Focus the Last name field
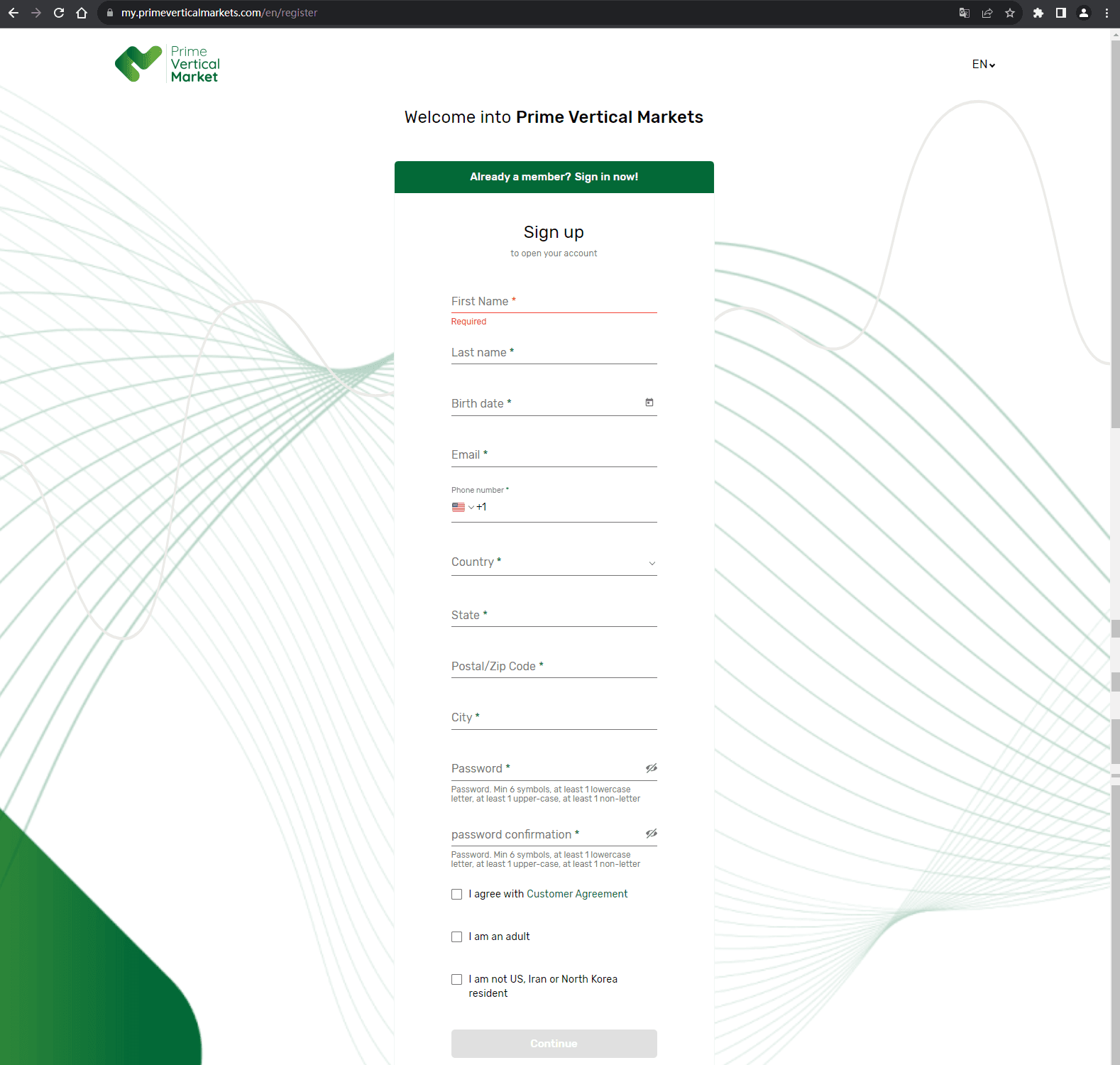Screen dimensions: 1120x1065 click(x=554, y=353)
